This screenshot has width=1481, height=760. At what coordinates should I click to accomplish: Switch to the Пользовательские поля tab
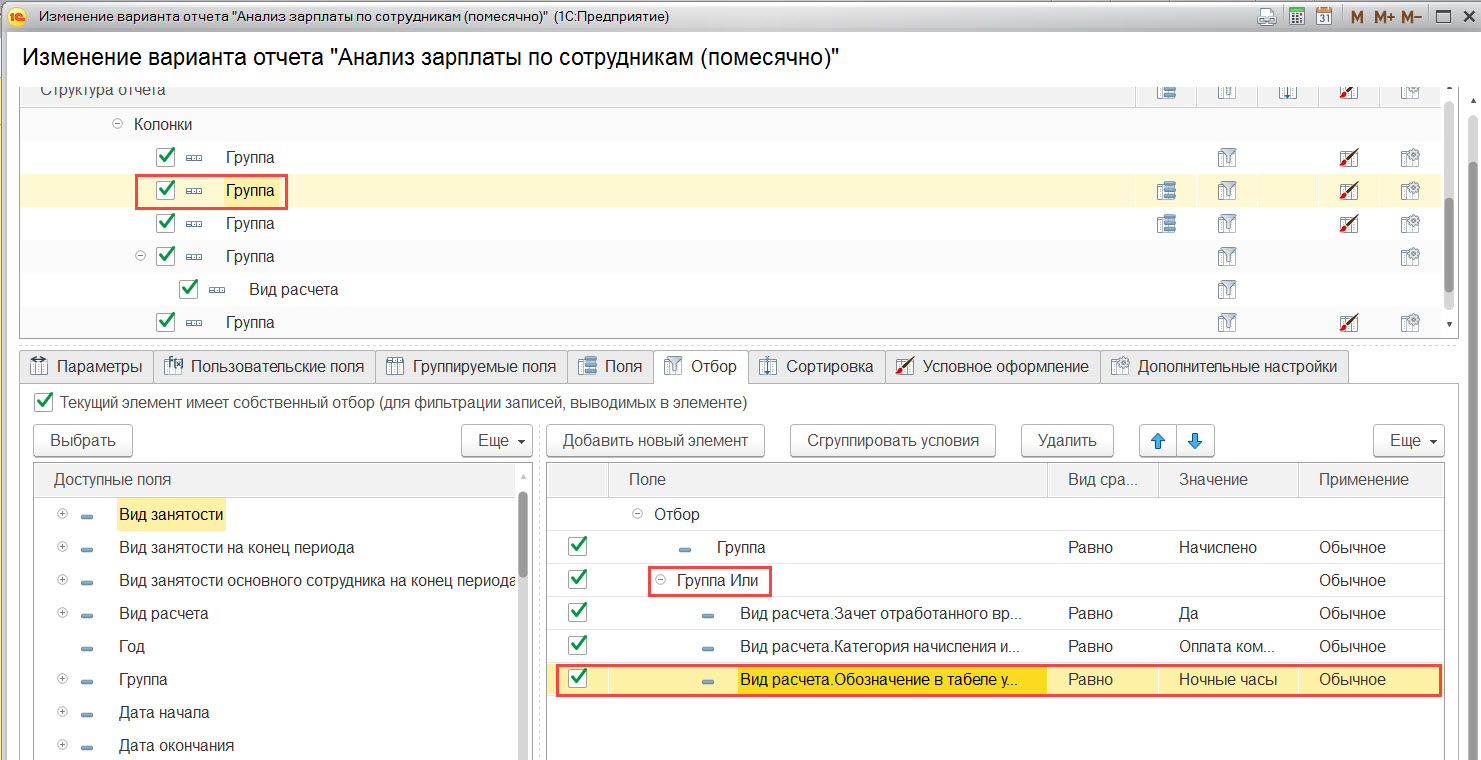click(264, 366)
